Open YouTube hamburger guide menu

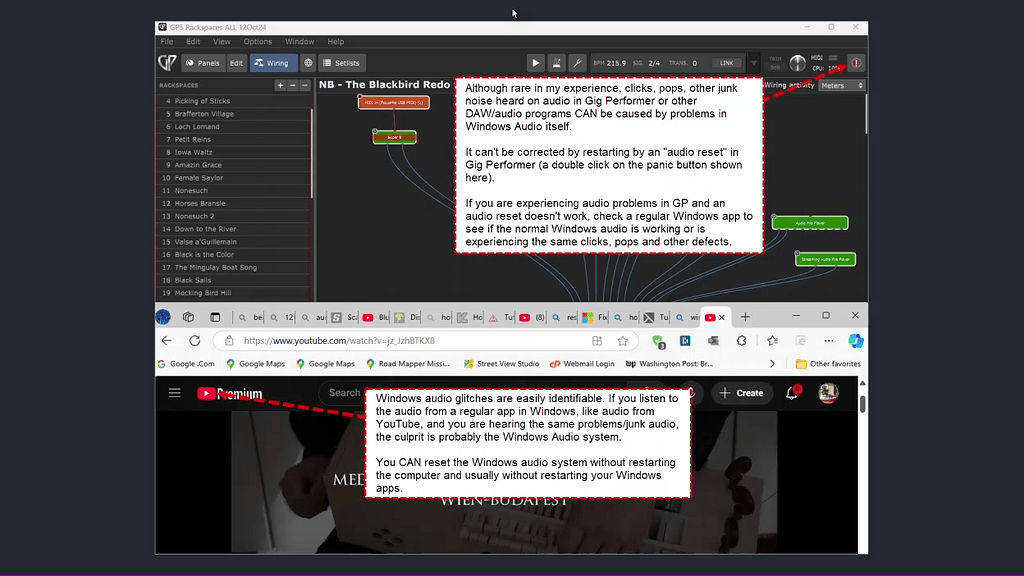pos(175,393)
